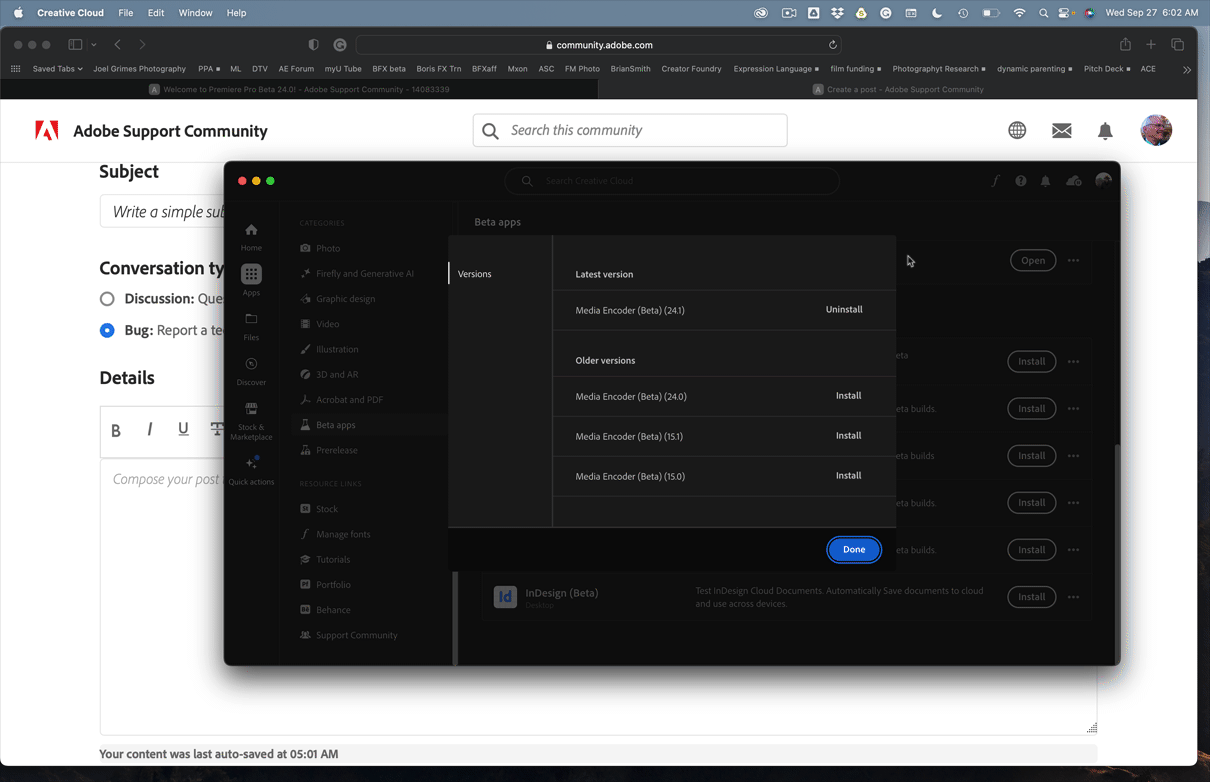This screenshot has height=782, width=1210.
Task: Open the sidebar view options chevron in Safari toolbar
Action: tap(93, 44)
